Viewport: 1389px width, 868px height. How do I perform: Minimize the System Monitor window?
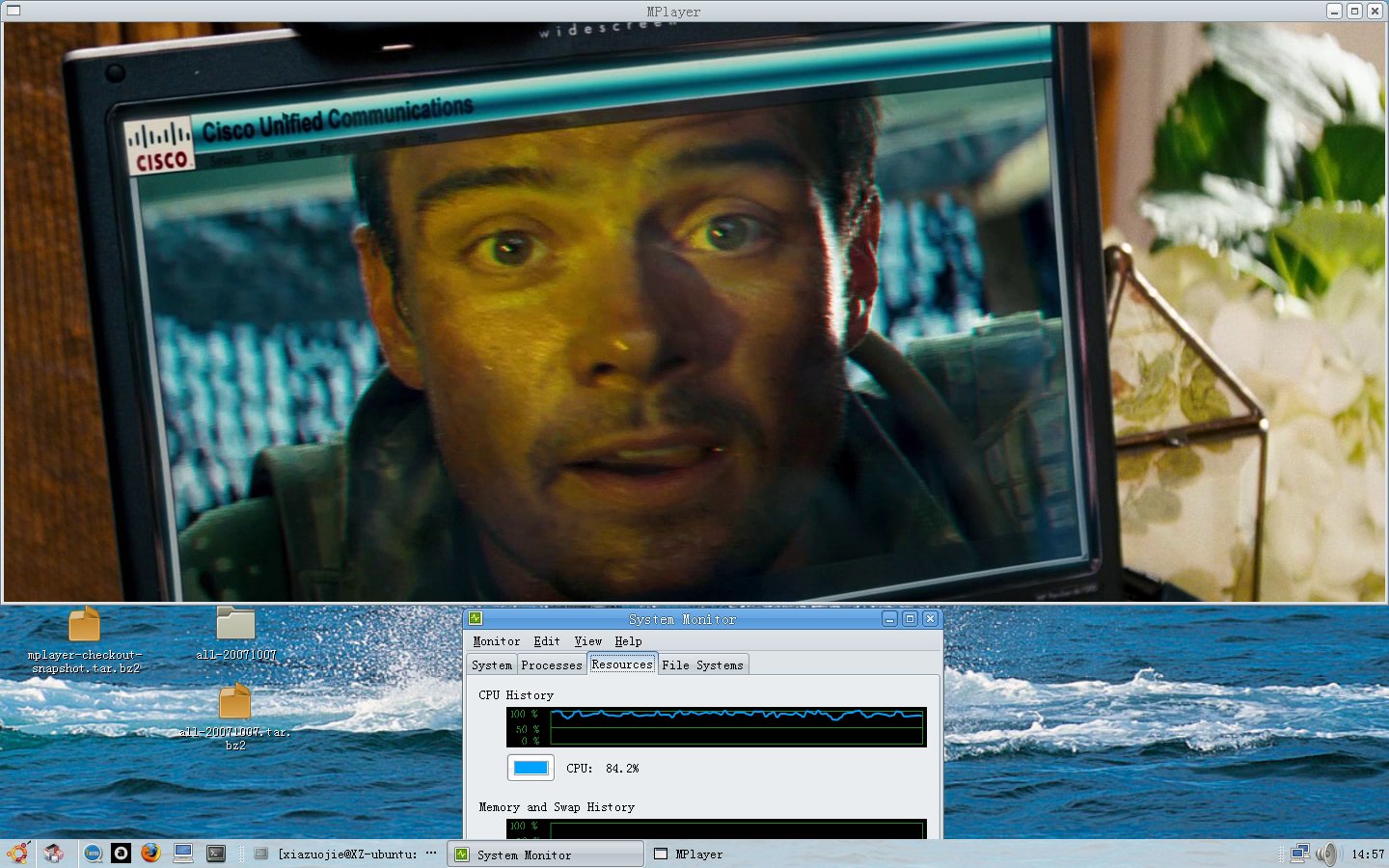pos(890,619)
